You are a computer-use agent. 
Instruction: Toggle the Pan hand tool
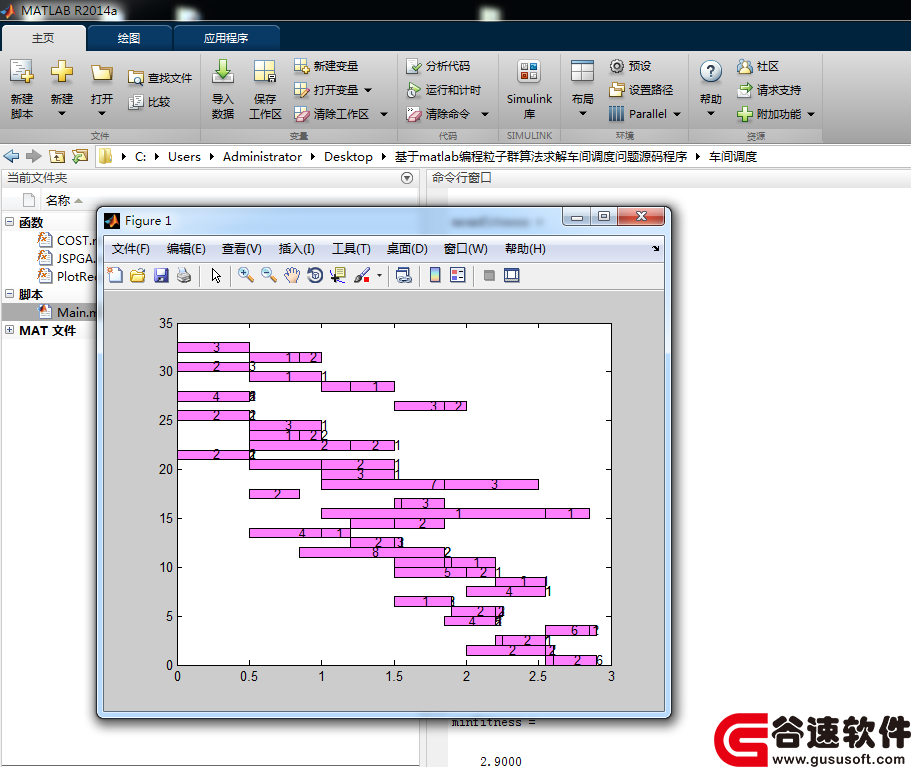coord(292,275)
